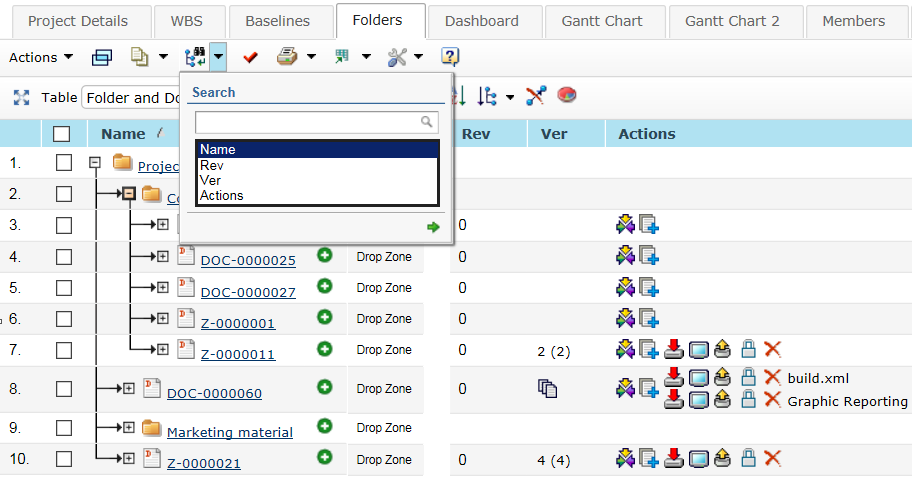Open the Dashboard tab
The height and width of the screenshot is (481, 912).
(482, 21)
